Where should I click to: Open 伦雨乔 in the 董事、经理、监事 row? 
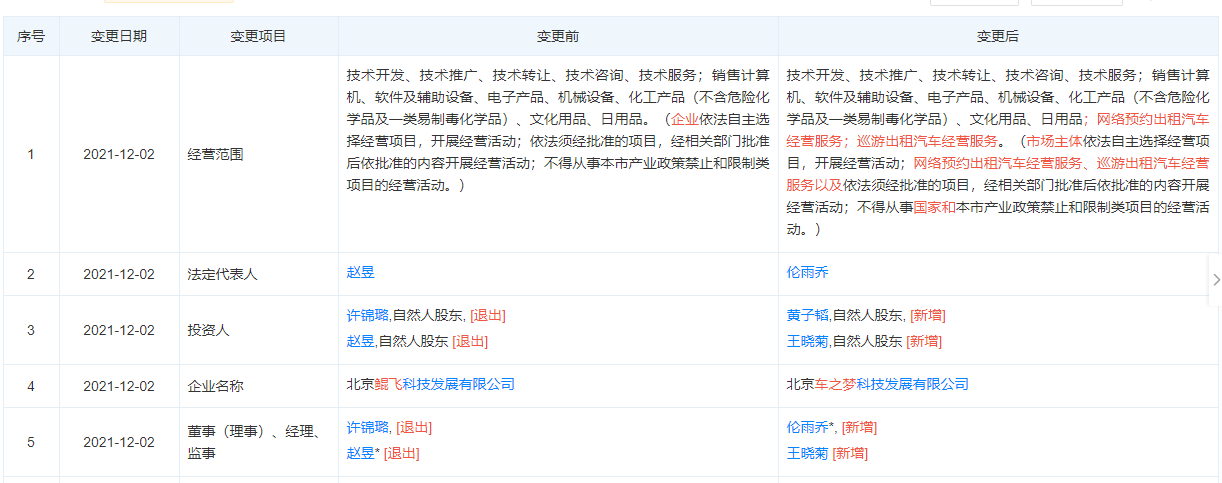808,427
